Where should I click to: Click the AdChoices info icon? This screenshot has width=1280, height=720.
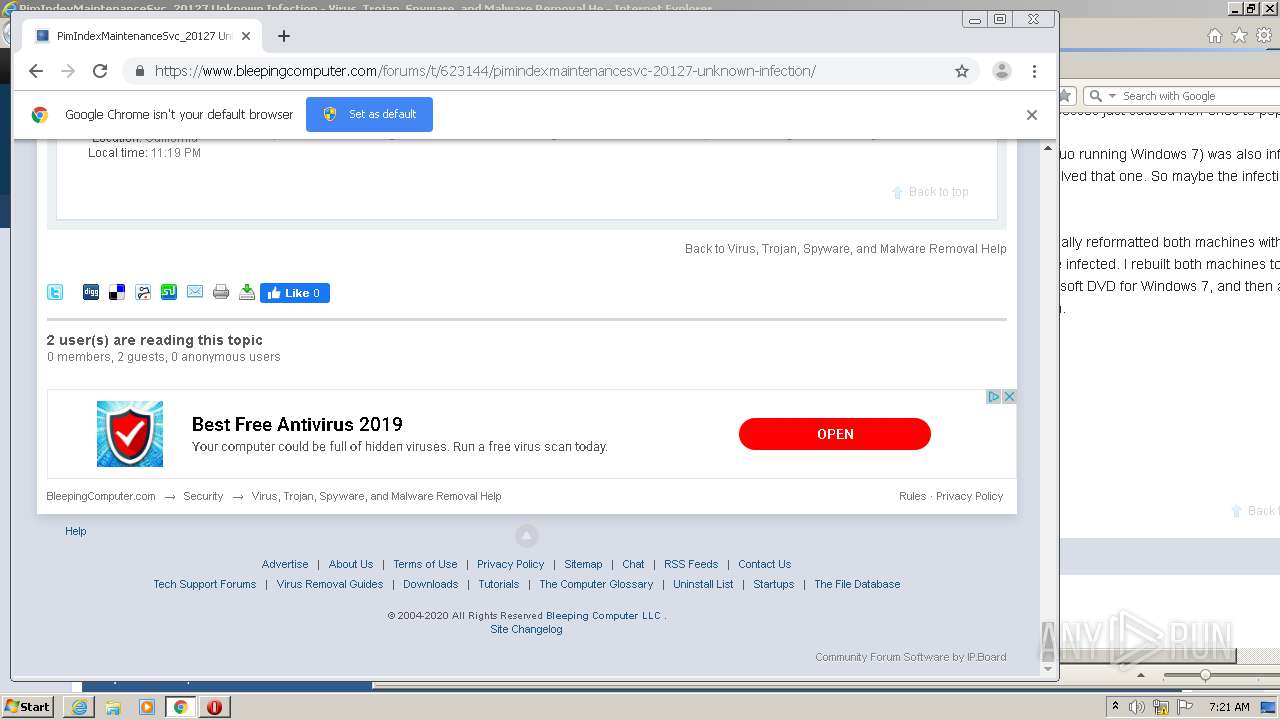tap(994, 397)
